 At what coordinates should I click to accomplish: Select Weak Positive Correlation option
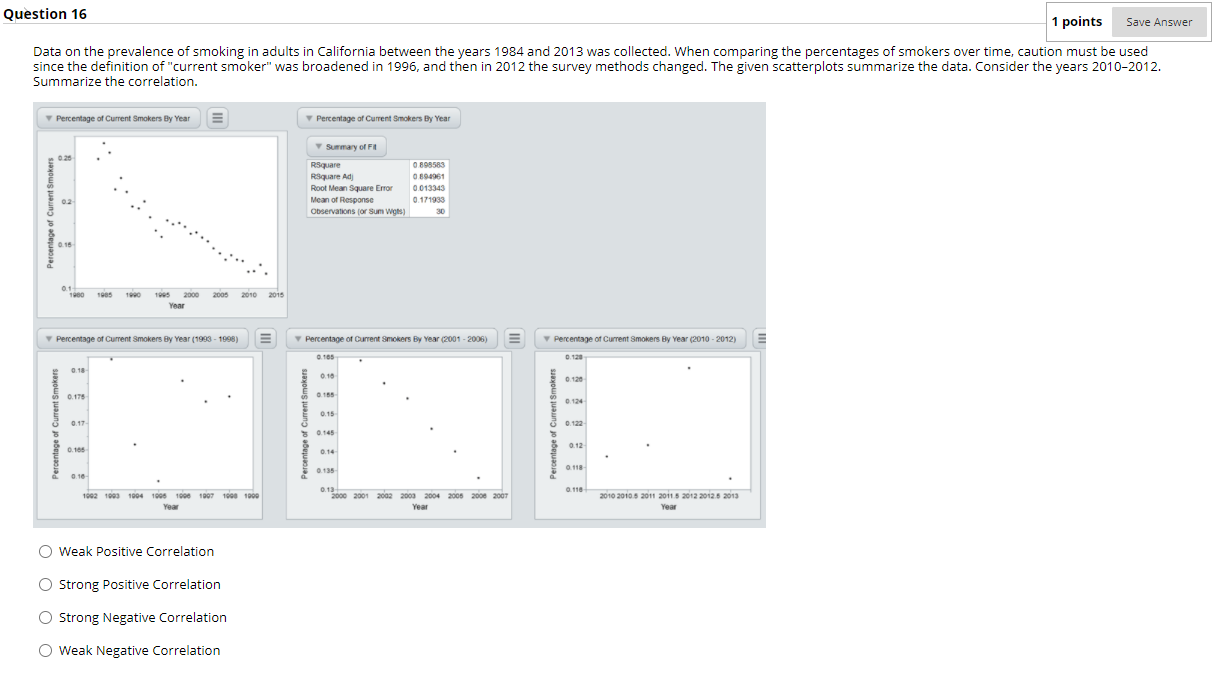tap(45, 551)
